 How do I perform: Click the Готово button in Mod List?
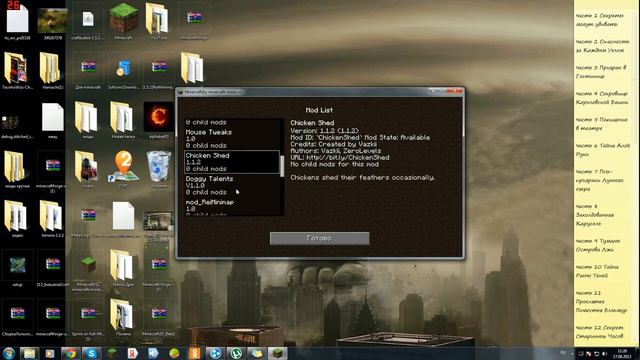320,238
